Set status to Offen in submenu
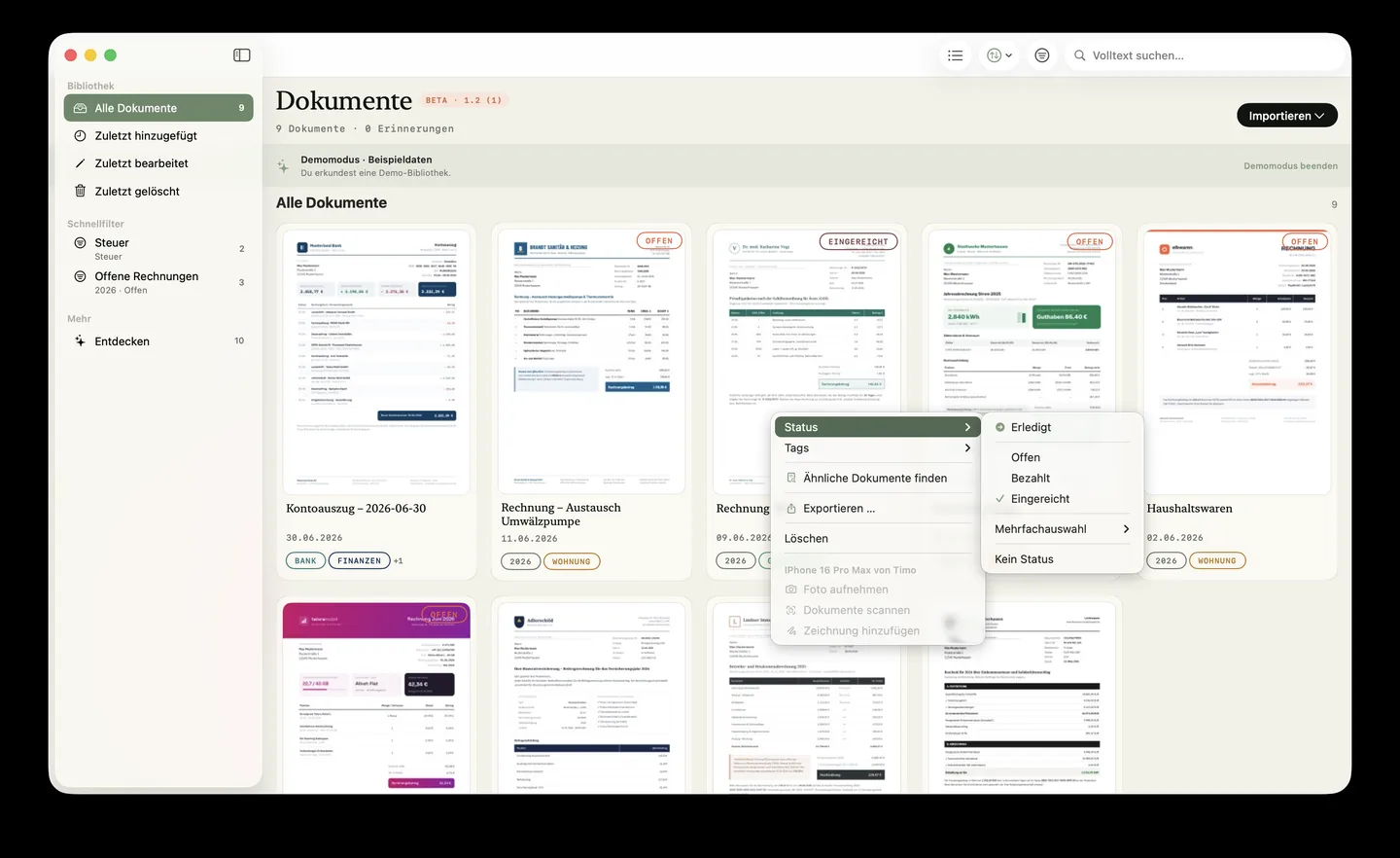This screenshot has width=1400, height=858. (x=1062, y=457)
